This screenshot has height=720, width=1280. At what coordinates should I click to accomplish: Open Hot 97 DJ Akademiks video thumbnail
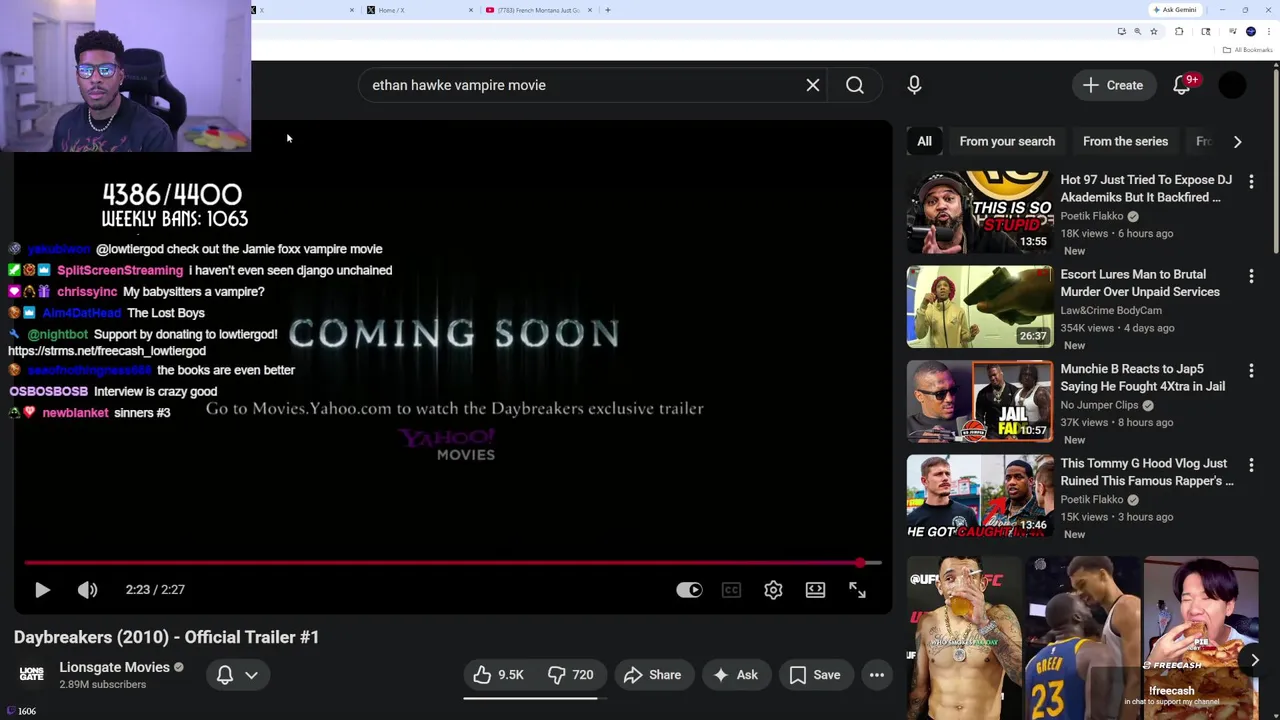point(980,213)
